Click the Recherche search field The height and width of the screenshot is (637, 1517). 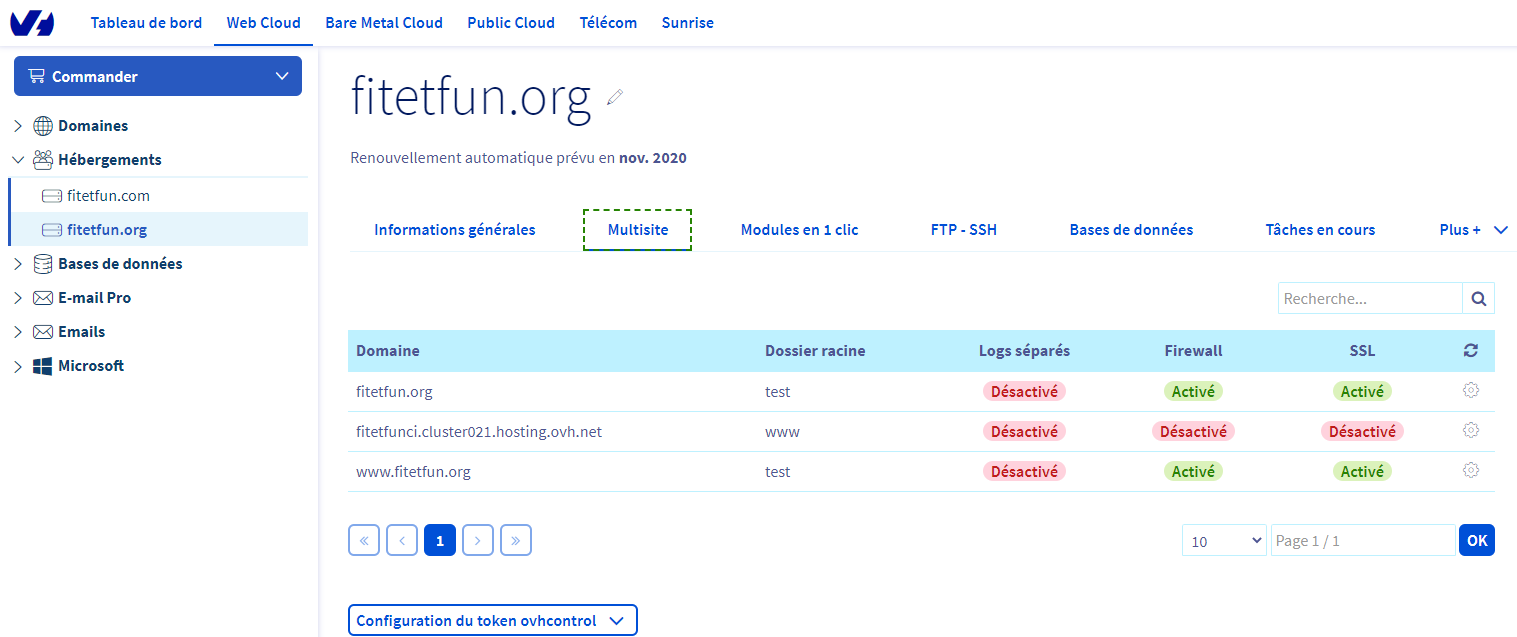1369,298
